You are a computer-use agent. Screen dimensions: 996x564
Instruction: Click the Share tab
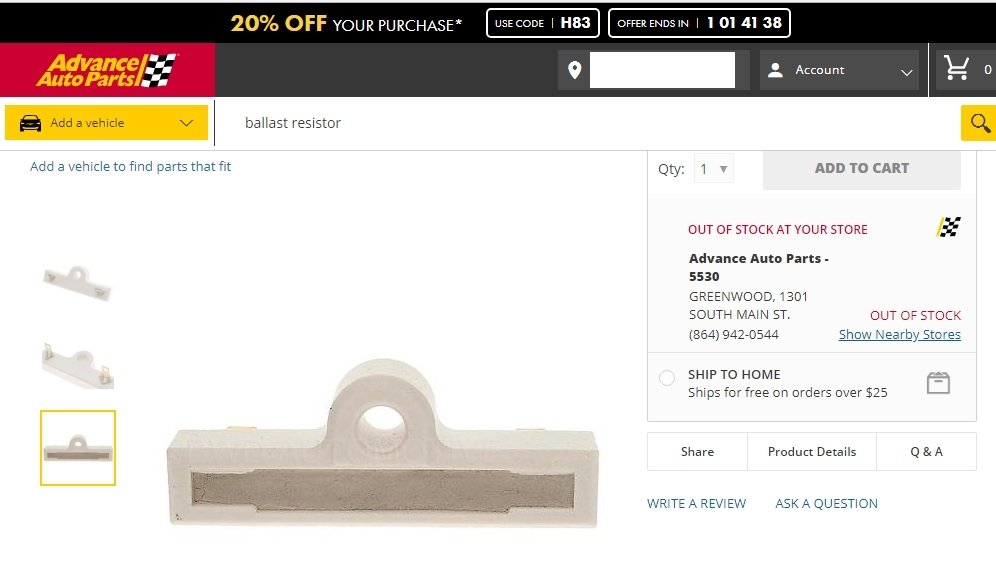[697, 452]
